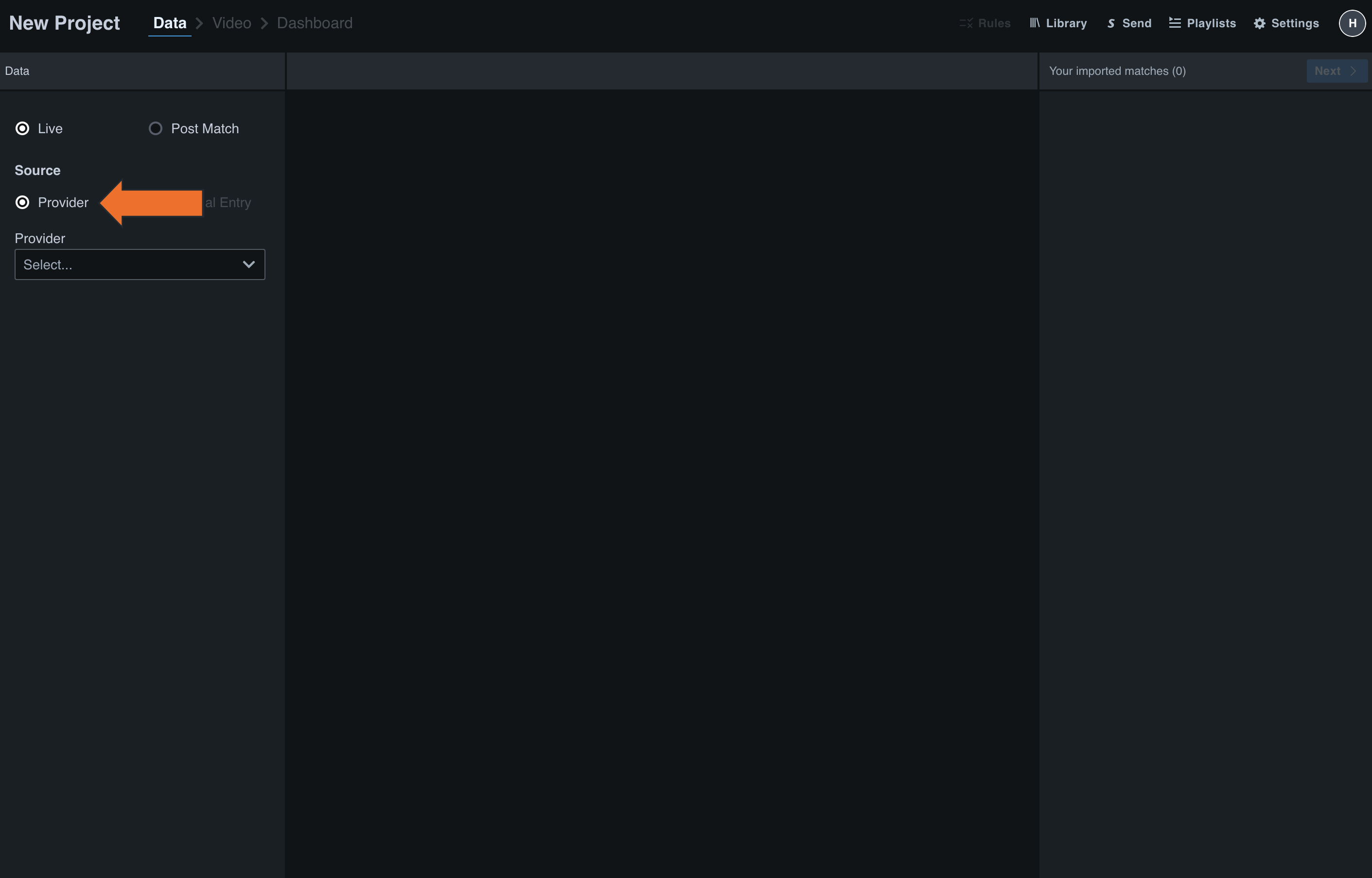Click the New Project title
The image size is (1372, 878).
coord(64,23)
